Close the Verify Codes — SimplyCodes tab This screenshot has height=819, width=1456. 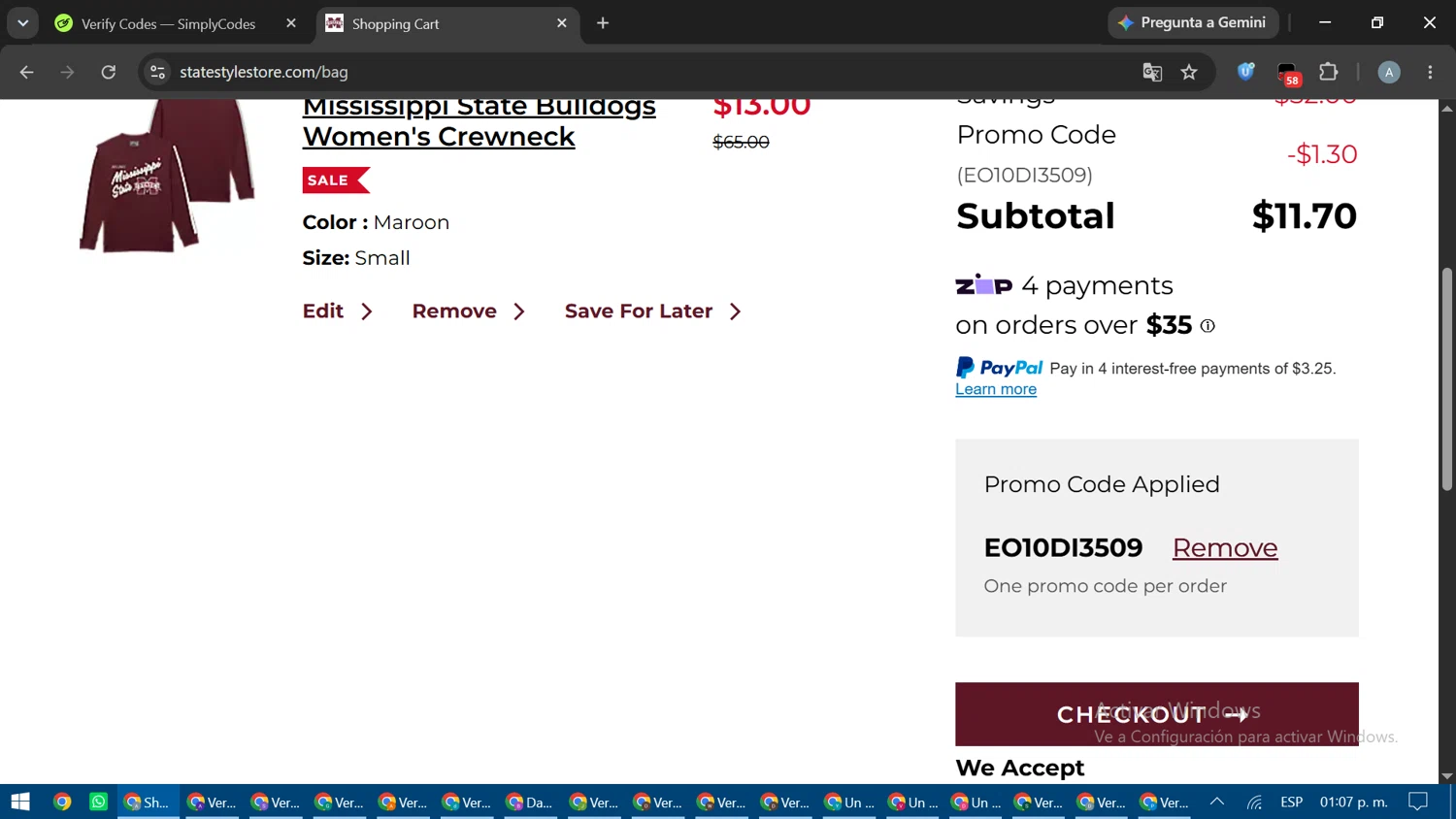click(x=290, y=23)
